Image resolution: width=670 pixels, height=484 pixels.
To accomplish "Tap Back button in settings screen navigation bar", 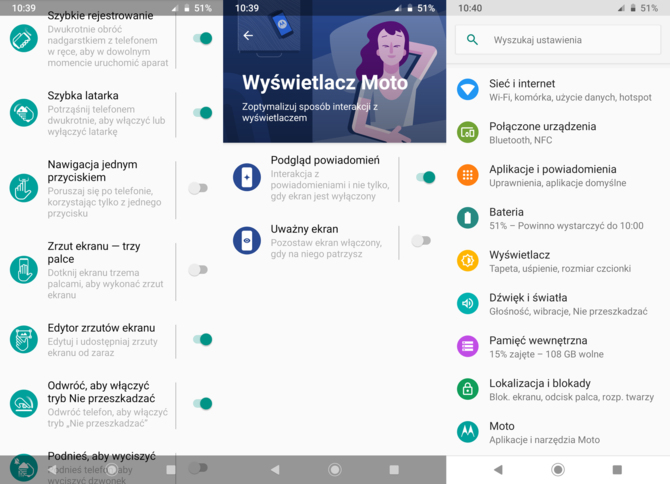I will [498, 470].
